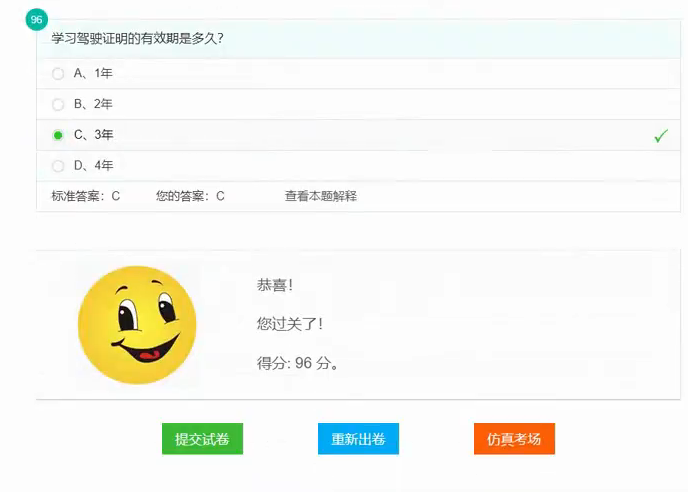Click the C、3年 option label
Screen dimensions: 688x492
pos(93,134)
